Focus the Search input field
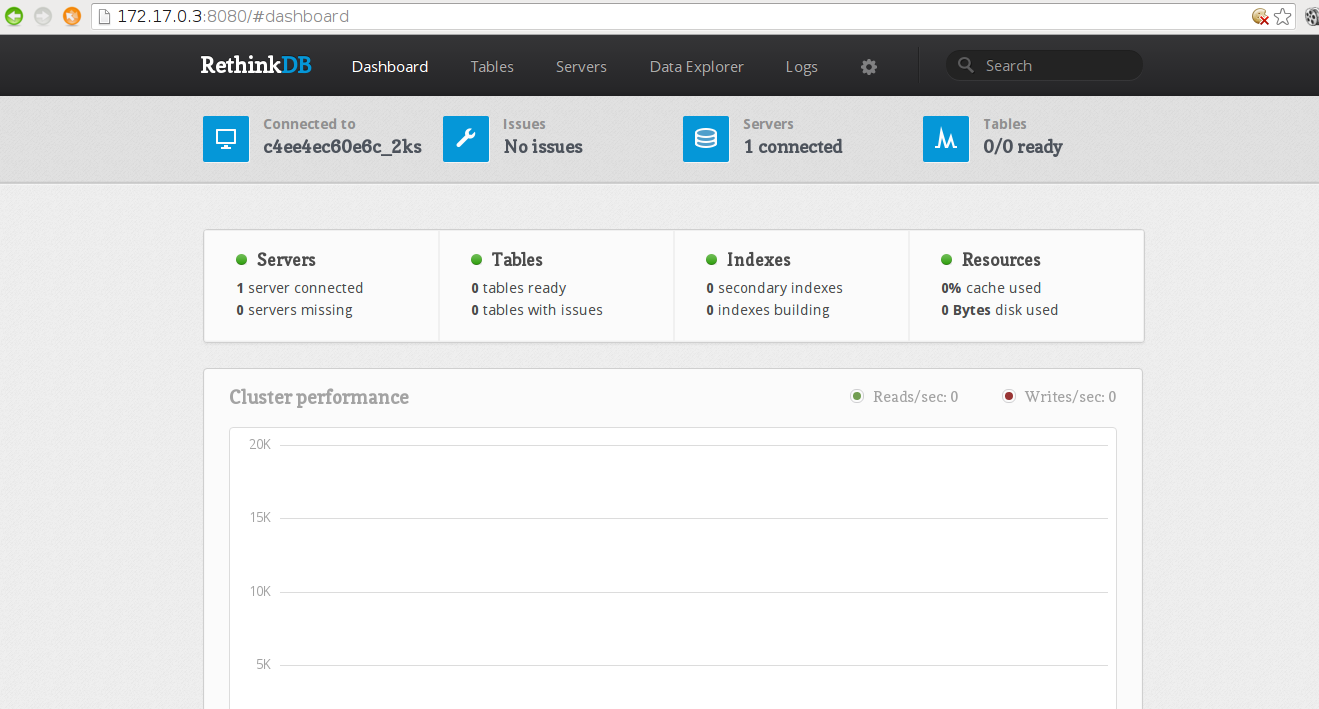The width and height of the screenshot is (1319, 709). pos(1055,66)
